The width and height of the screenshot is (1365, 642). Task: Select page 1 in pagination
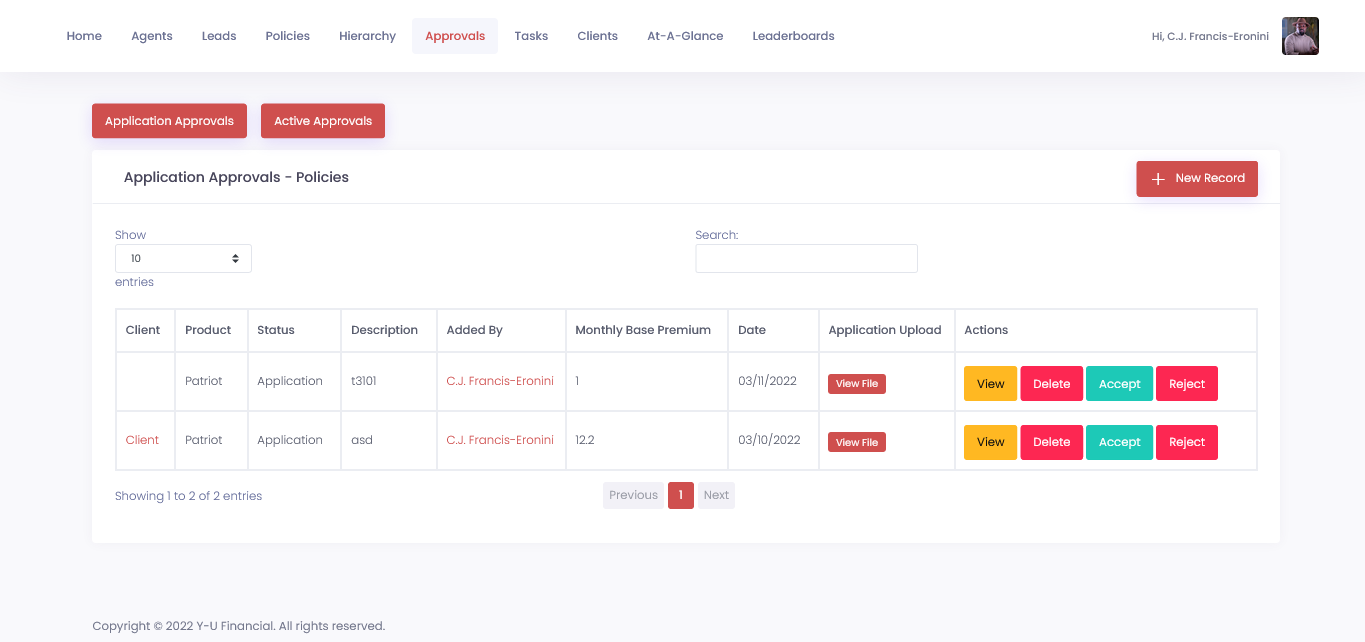(x=681, y=495)
